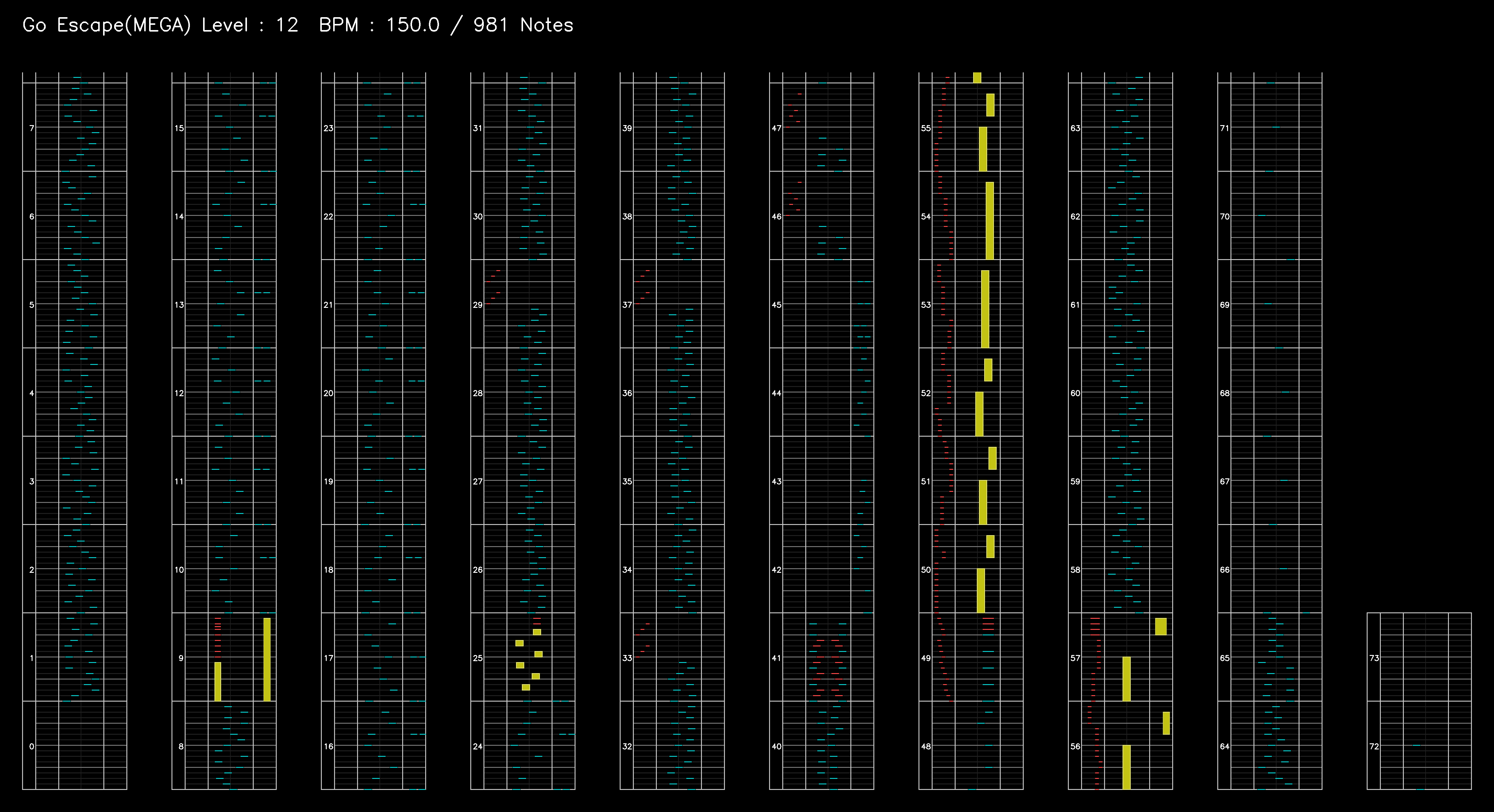Select measure number 57 label
Image resolution: width=1494 pixels, height=812 pixels.
click(x=1075, y=658)
